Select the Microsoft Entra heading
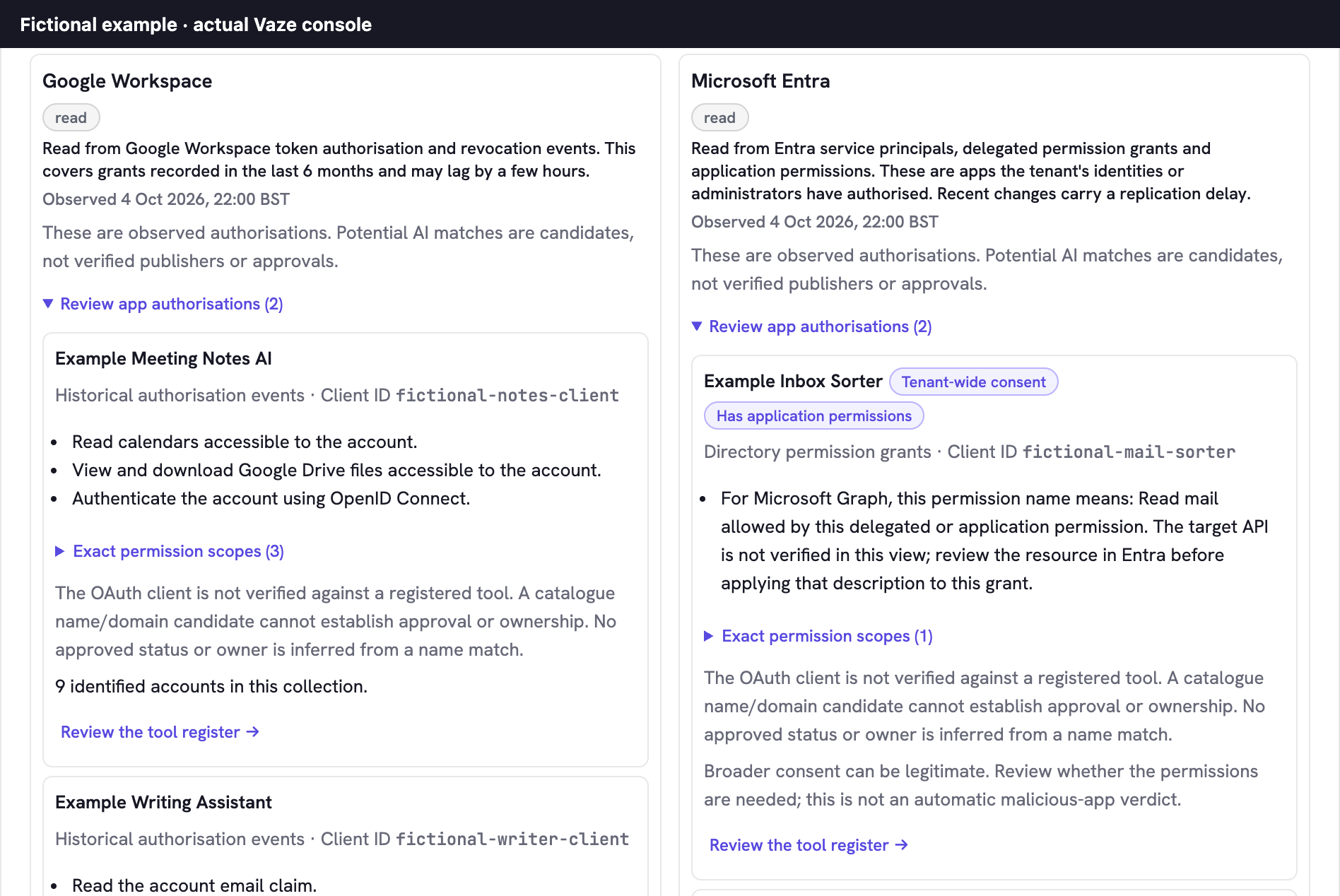Image resolution: width=1340 pixels, height=896 pixels. tap(760, 81)
